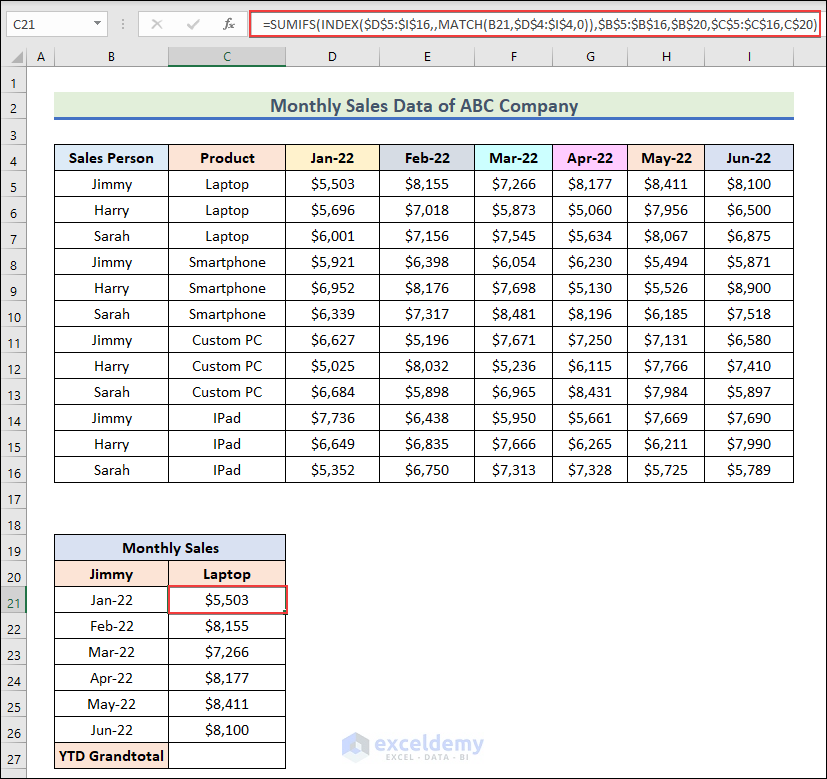The image size is (827, 779).
Task: Select column F header
Action: click(513, 56)
